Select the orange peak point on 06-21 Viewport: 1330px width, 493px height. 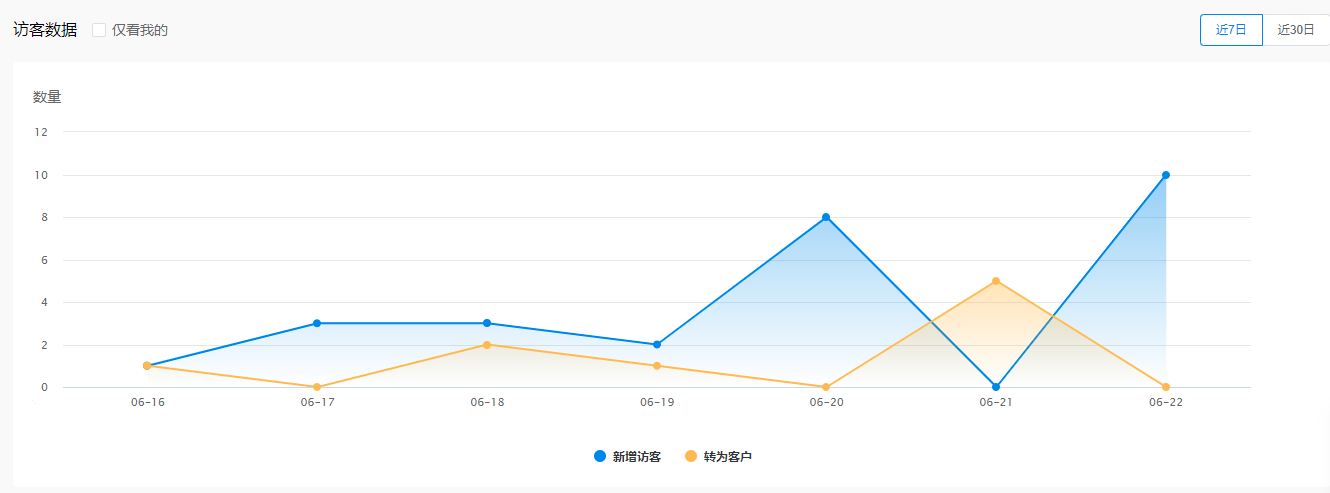coord(996,281)
